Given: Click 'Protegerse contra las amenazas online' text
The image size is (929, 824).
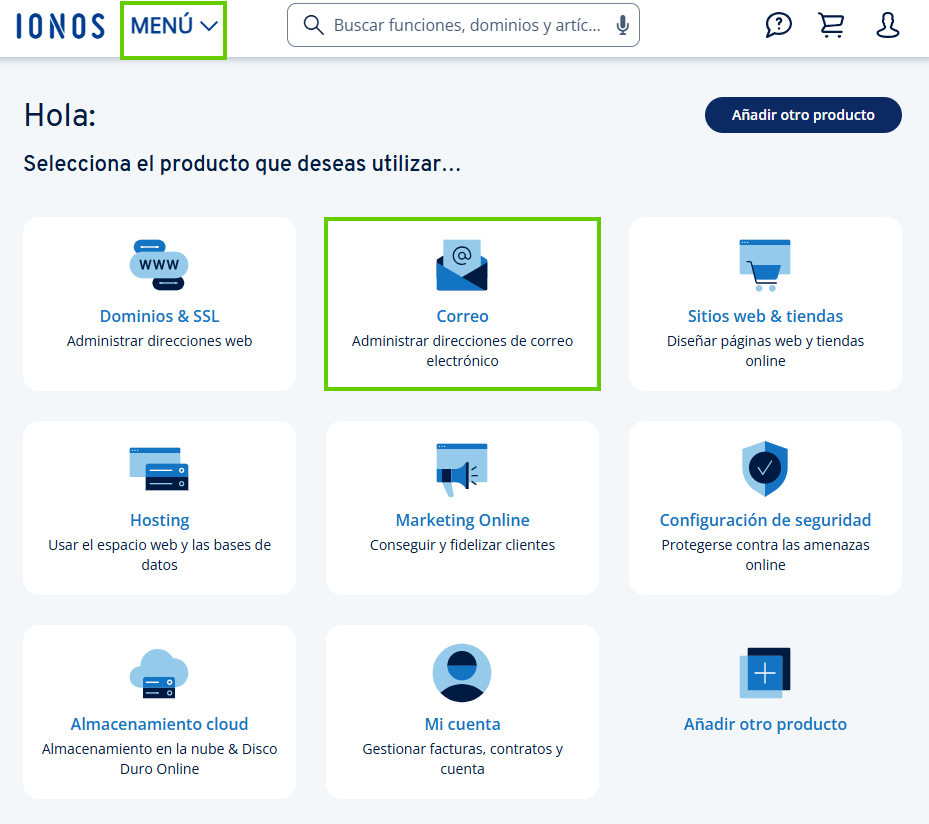Looking at the screenshot, I should [x=765, y=554].
